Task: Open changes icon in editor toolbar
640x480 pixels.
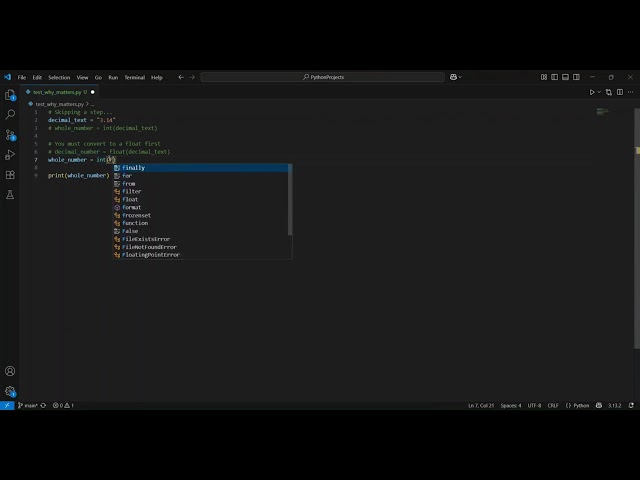Action: (609, 92)
